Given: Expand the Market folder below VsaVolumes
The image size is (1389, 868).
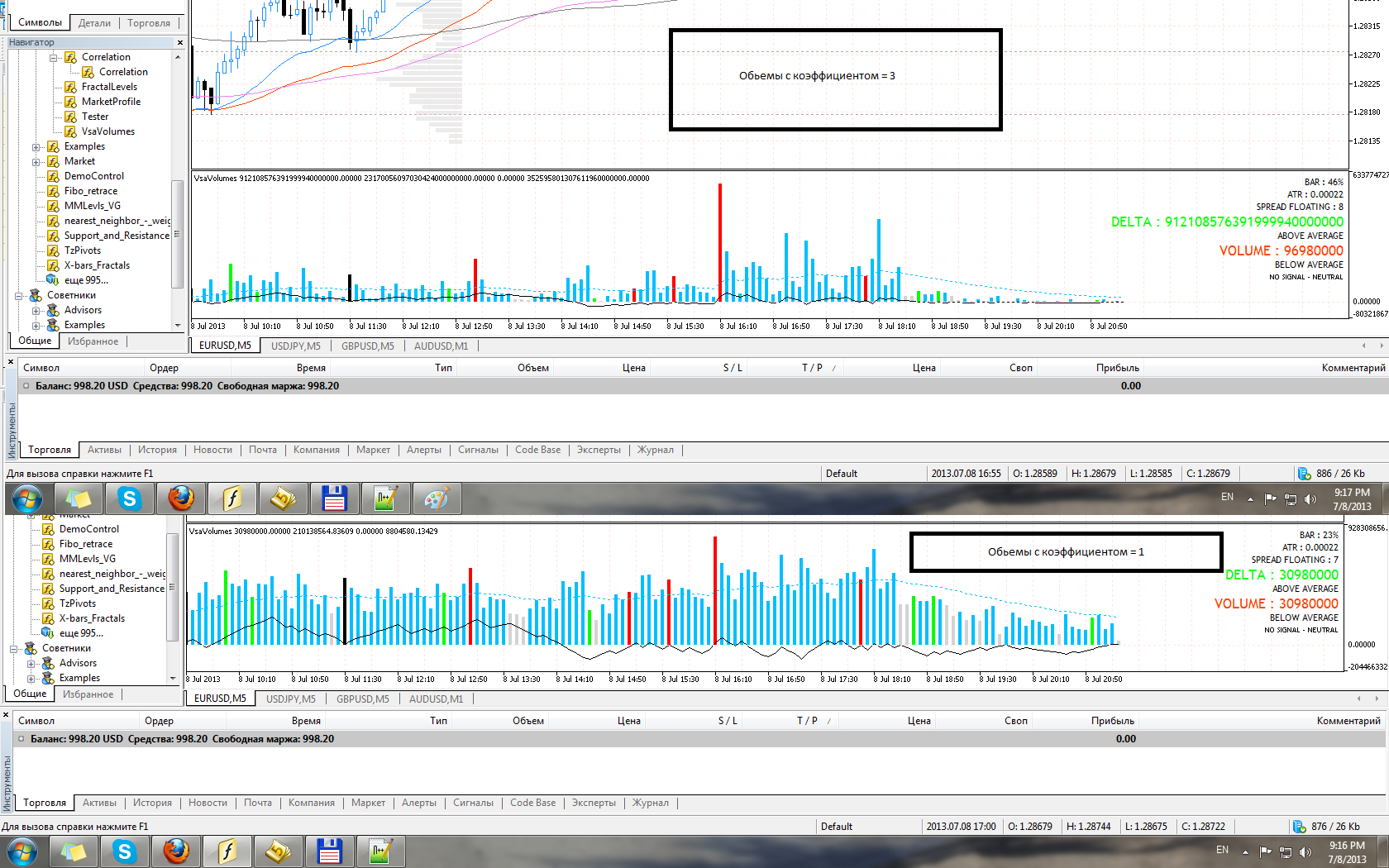Looking at the screenshot, I should pyautogui.click(x=36, y=162).
